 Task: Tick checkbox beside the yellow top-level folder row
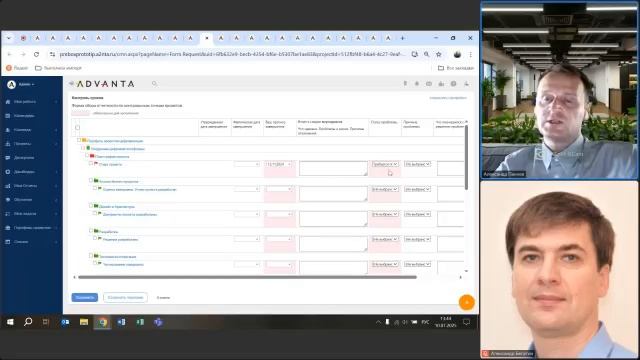pos(79,140)
